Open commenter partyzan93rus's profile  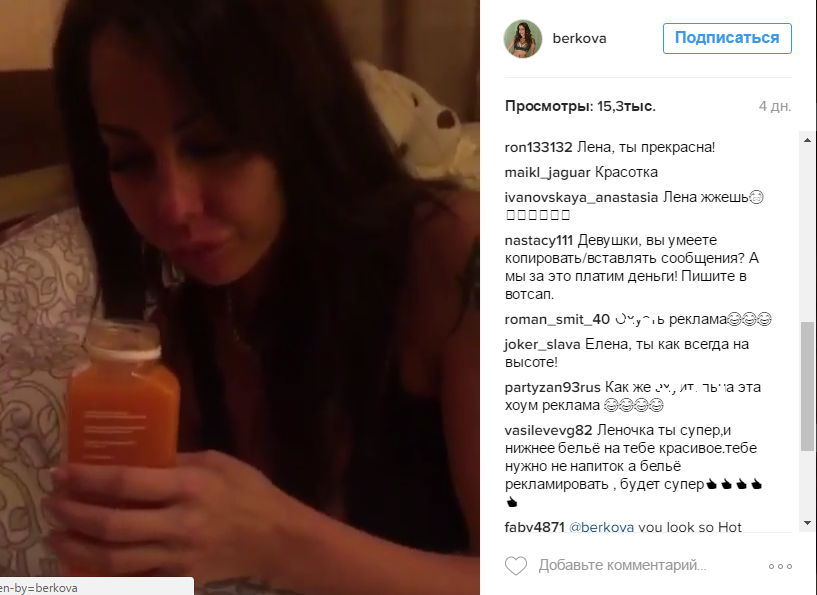coord(552,388)
